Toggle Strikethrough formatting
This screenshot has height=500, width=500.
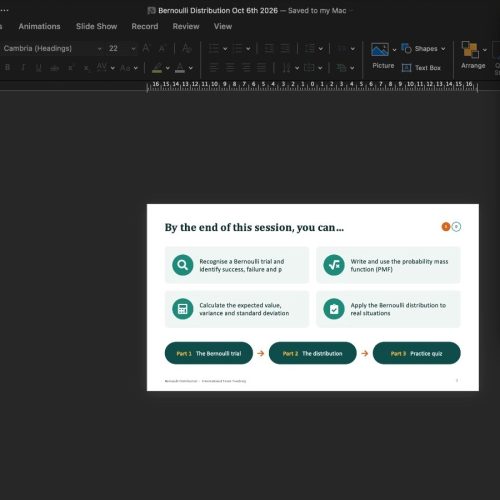coord(54,68)
